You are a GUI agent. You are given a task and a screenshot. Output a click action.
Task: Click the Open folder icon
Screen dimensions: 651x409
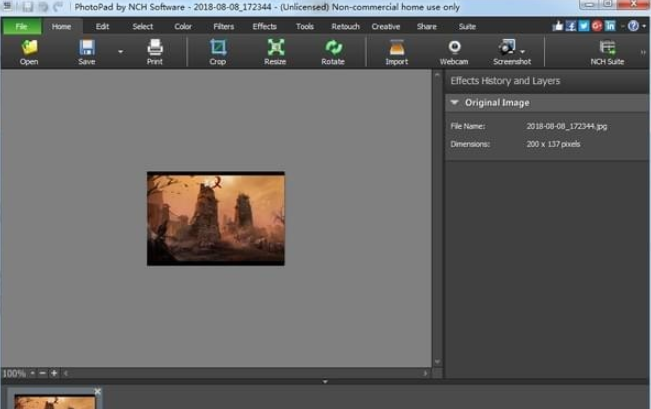coord(29,48)
